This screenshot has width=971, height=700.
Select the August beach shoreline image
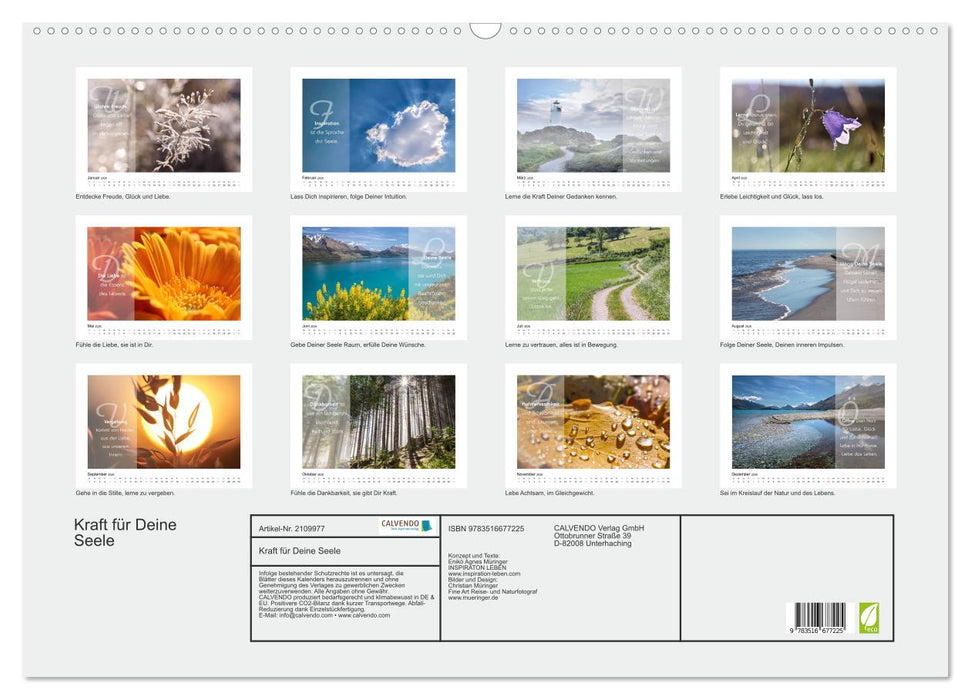click(808, 274)
